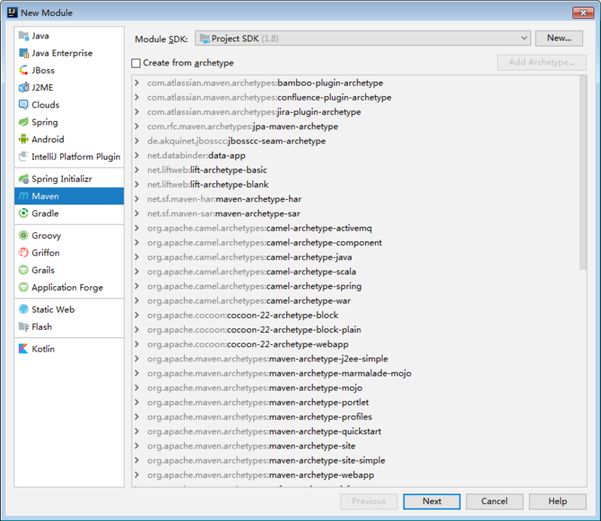
Task: Select the camel-archetype-activemq entry
Action: [259, 228]
